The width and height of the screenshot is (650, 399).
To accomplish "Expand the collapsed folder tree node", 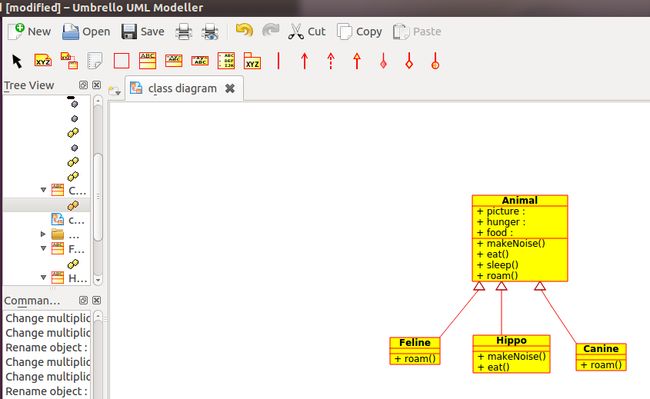I will tap(43, 234).
